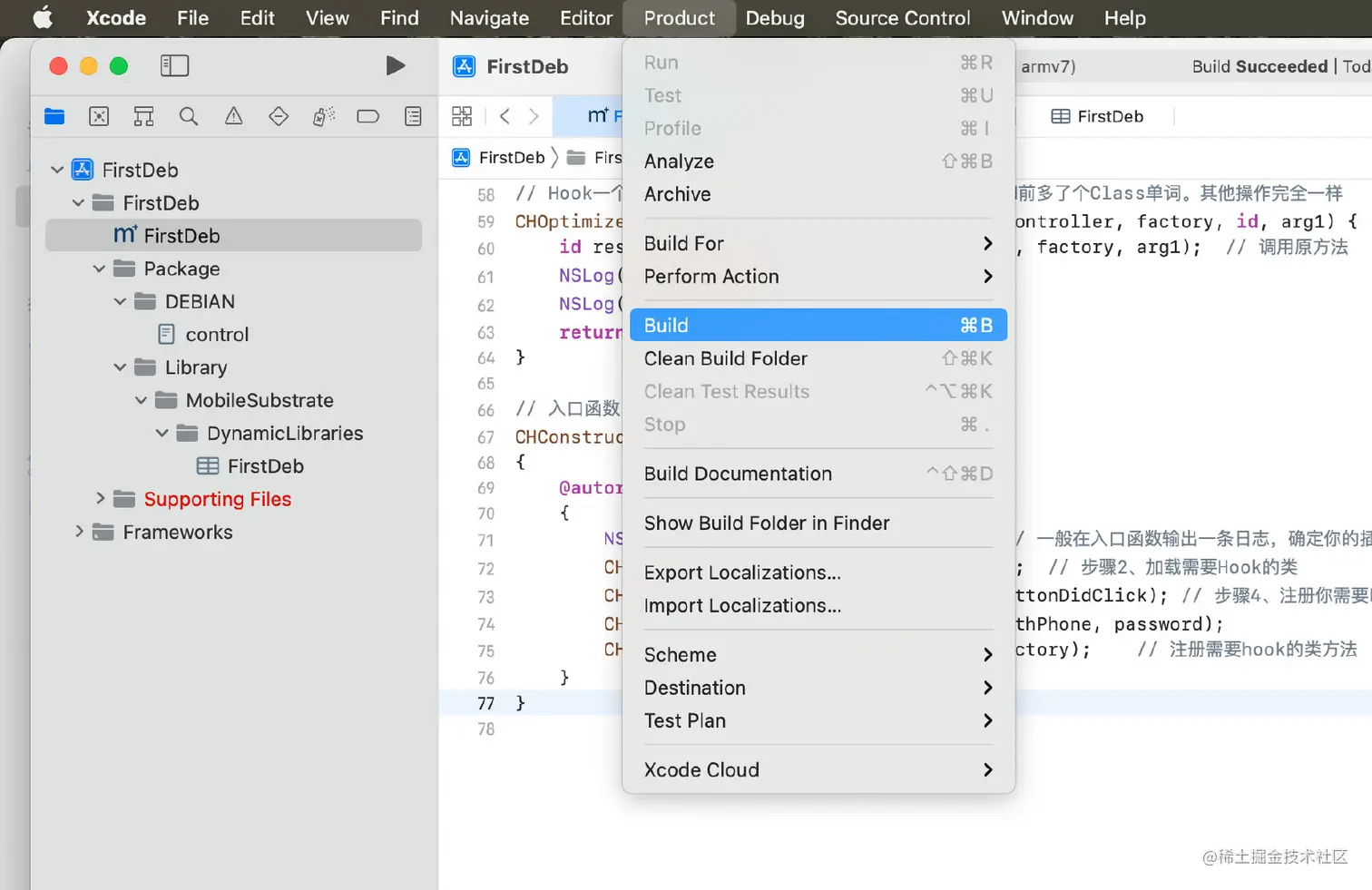This screenshot has height=890, width=1372.
Task: Switch to the FirstDeb plist editor tab
Action: tap(1097, 116)
